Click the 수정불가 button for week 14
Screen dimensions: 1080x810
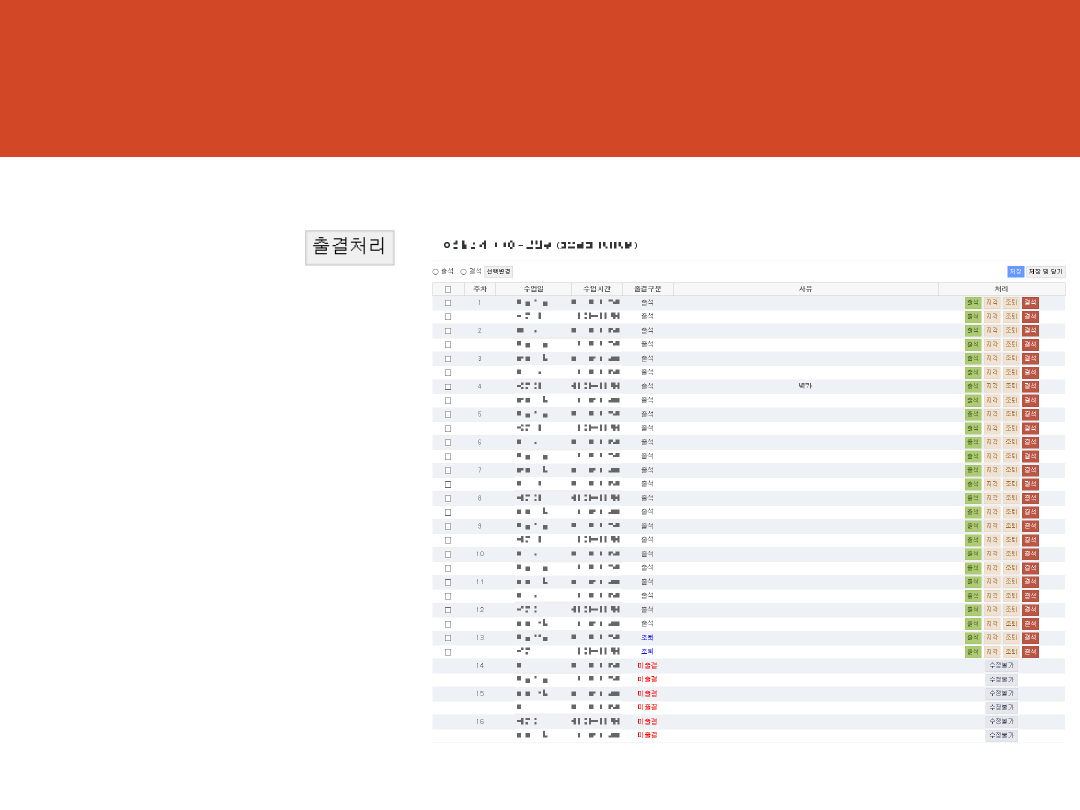[1001, 665]
